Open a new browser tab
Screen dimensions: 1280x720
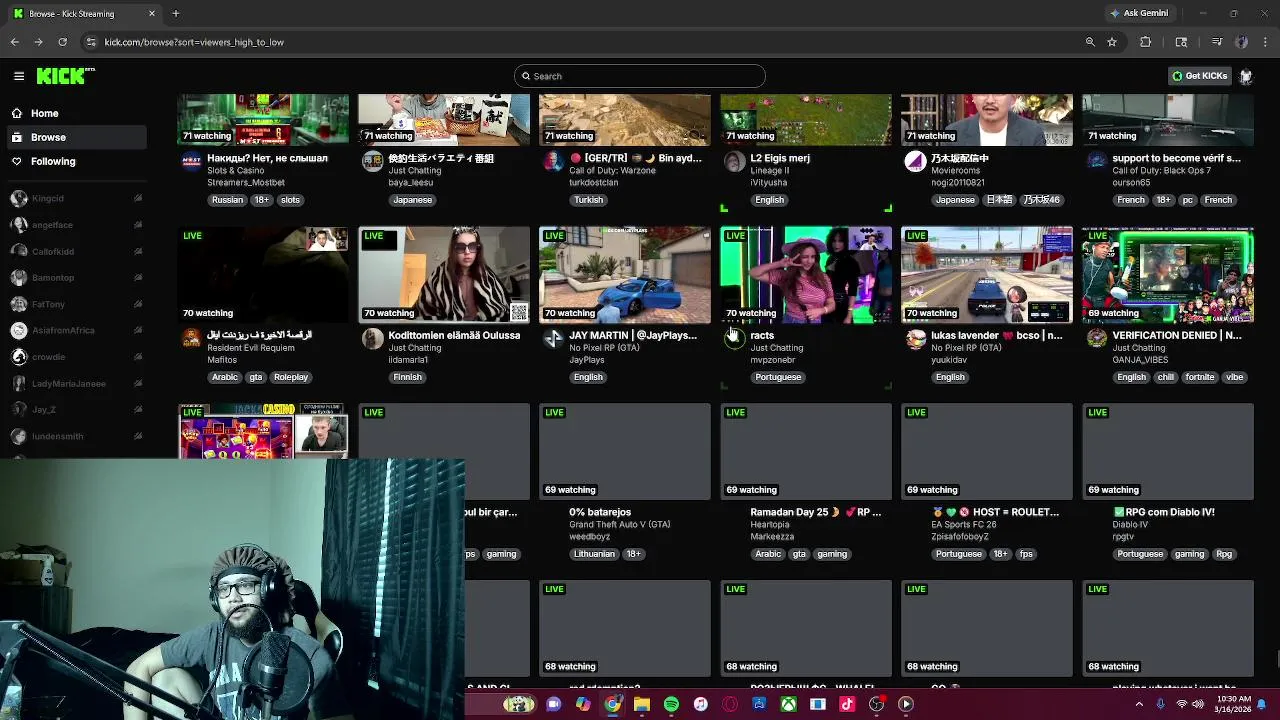tap(175, 13)
